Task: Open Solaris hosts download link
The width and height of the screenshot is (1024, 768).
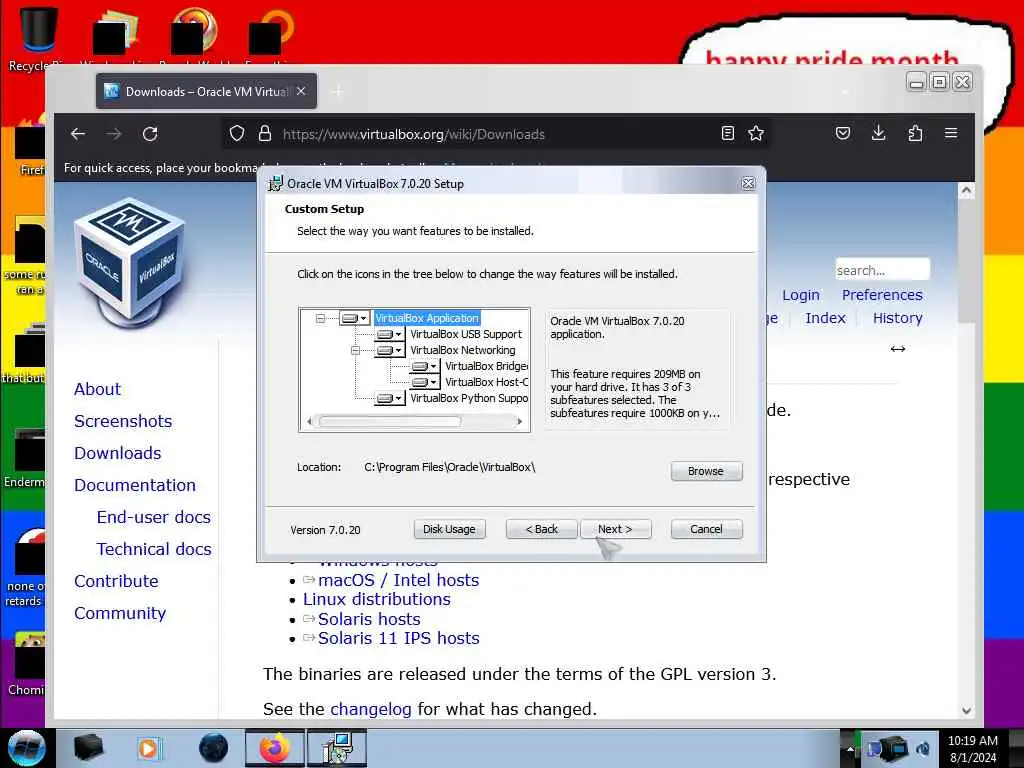Action: pyautogui.click(x=369, y=619)
